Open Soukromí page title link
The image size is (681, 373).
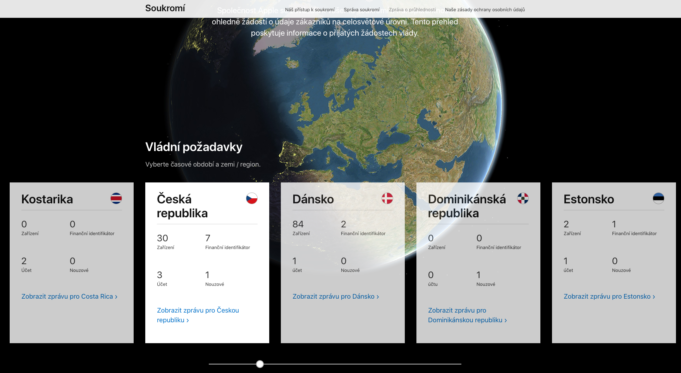click(x=165, y=8)
